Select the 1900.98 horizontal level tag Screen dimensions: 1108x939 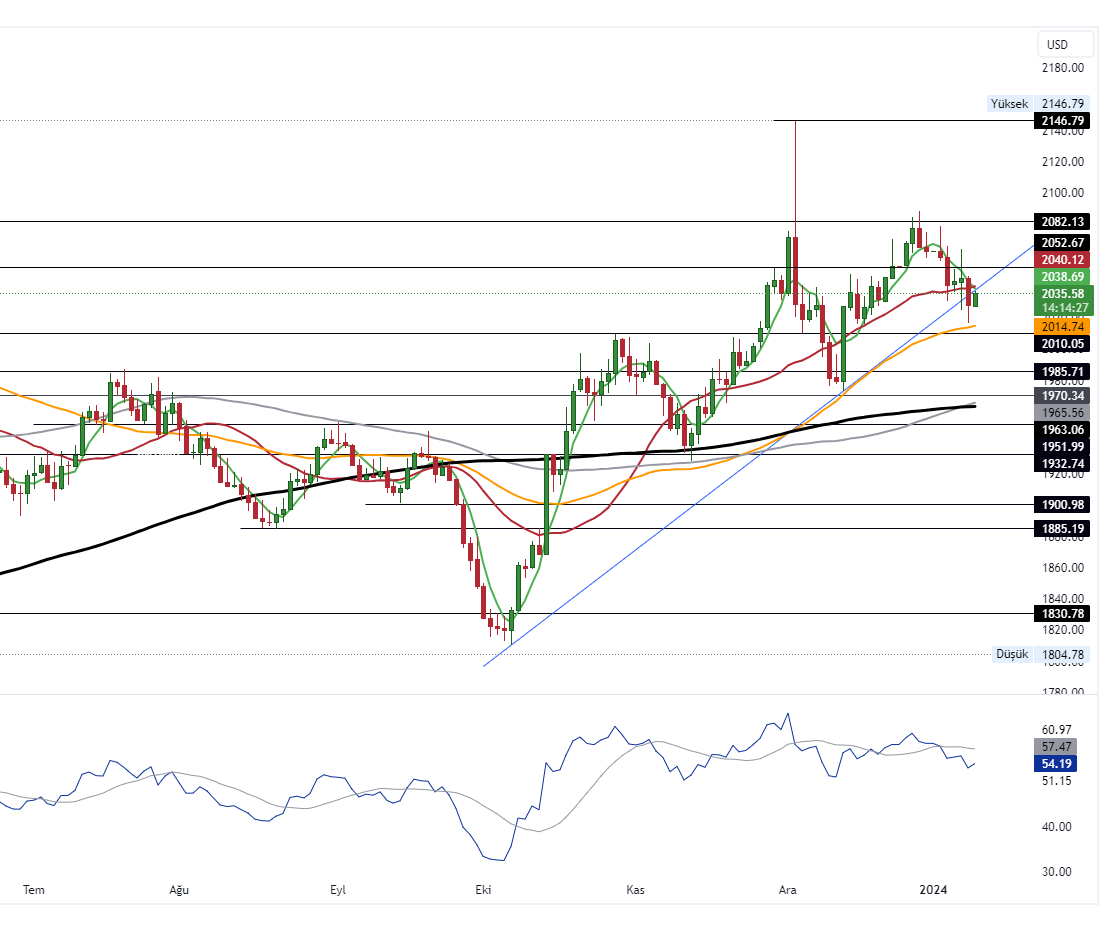1062,504
